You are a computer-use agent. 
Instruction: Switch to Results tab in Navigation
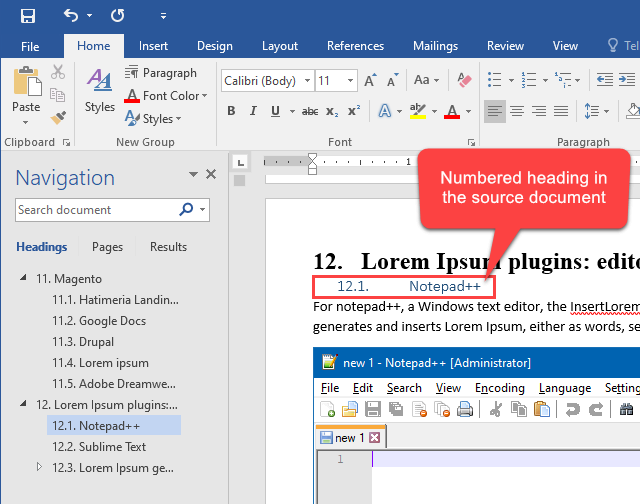pyautogui.click(x=168, y=247)
